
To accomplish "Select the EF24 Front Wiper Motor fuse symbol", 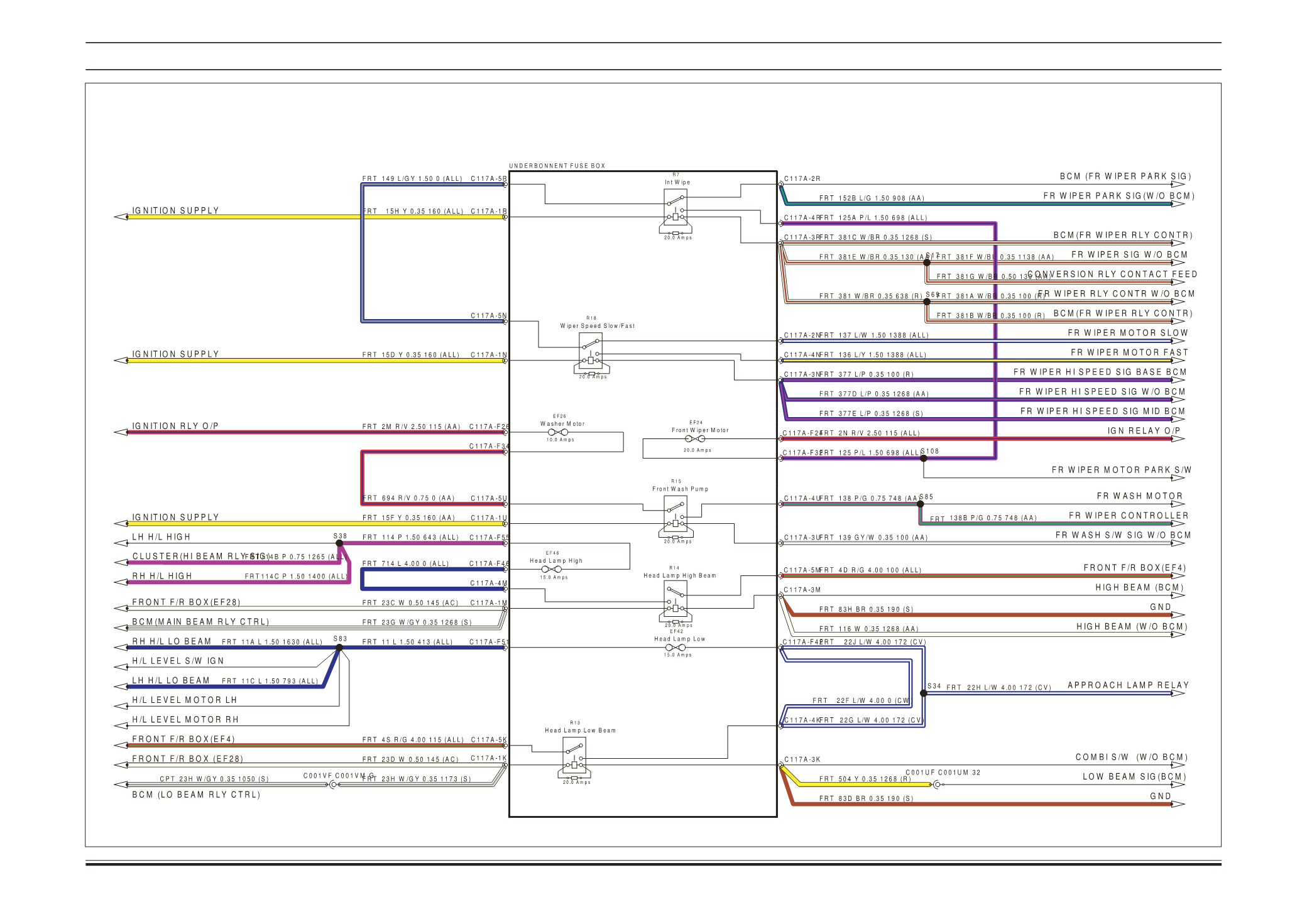I will [x=695, y=439].
